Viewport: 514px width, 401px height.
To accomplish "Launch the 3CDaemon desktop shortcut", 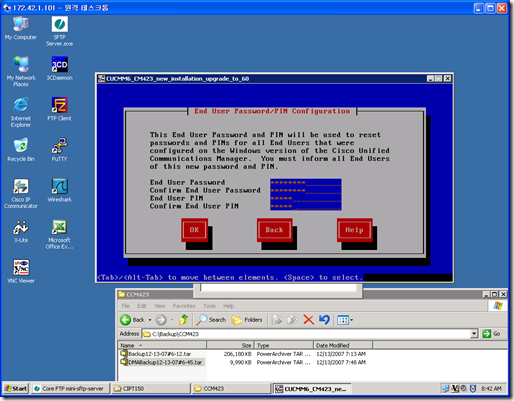I will click(59, 68).
